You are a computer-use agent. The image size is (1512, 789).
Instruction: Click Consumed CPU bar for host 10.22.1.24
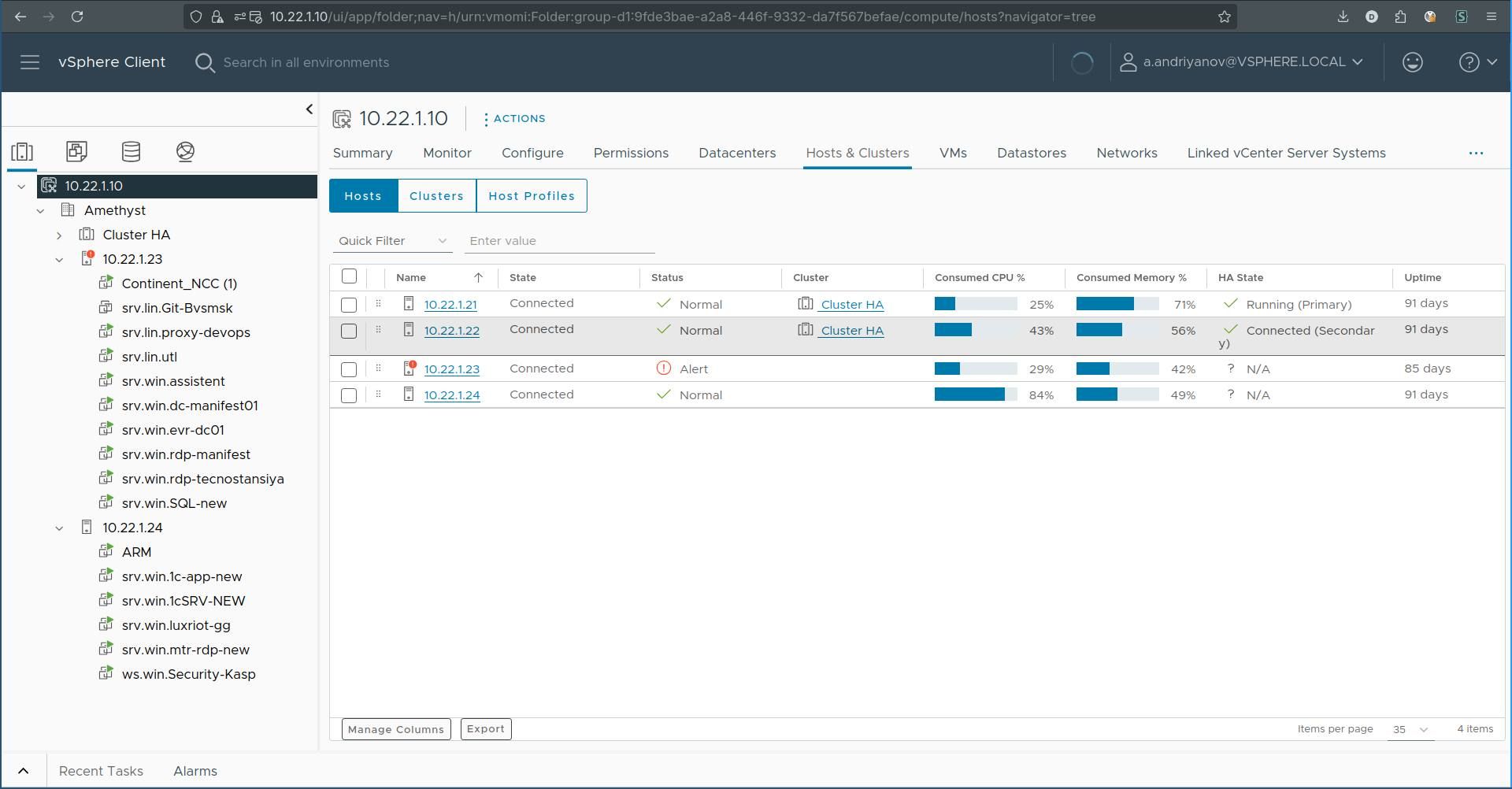coord(975,394)
